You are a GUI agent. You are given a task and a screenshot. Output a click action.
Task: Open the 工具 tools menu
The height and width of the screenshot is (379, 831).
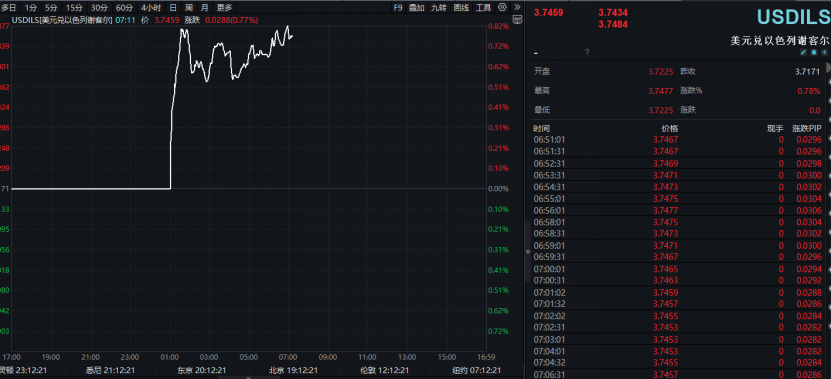(483, 7)
